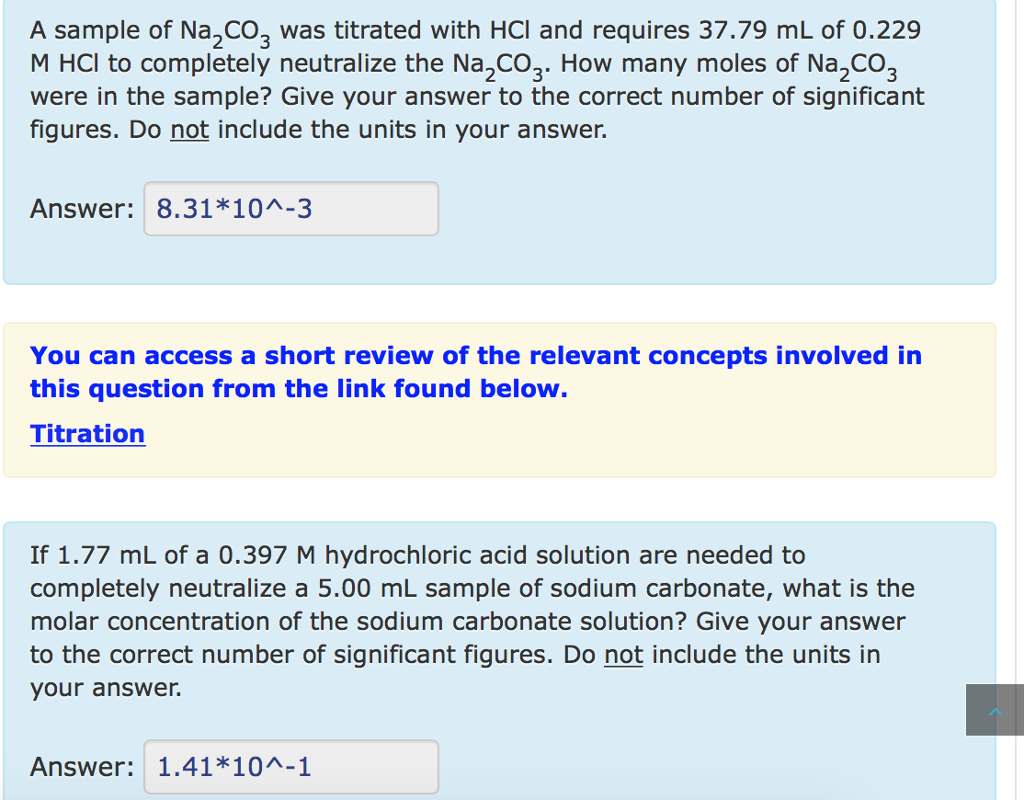Click the underlined 'not' in the hydrochloric acid question
The width and height of the screenshot is (1024, 800).
[x=624, y=655]
